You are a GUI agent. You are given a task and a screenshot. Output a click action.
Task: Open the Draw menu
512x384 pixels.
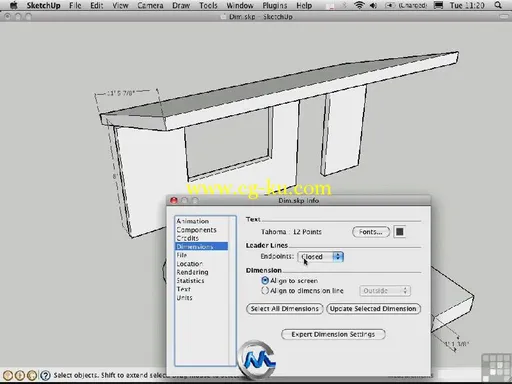[x=181, y=5]
